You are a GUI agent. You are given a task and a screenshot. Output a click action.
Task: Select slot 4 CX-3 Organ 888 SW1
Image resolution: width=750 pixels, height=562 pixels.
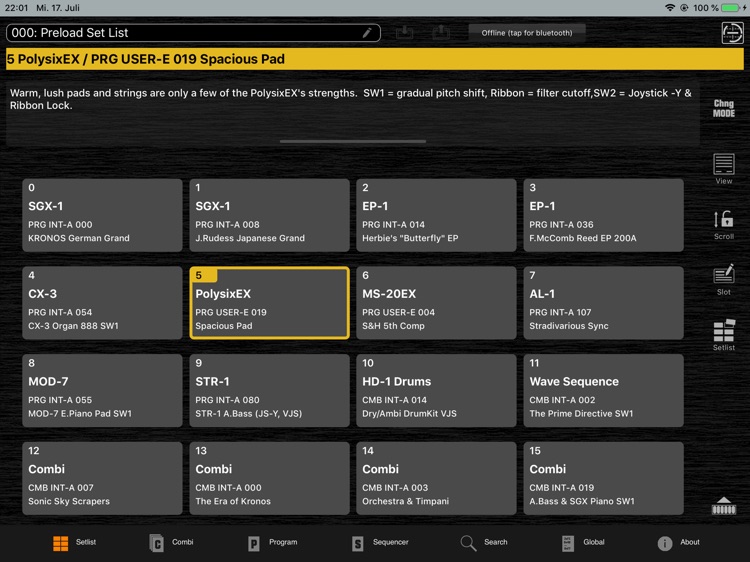102,303
